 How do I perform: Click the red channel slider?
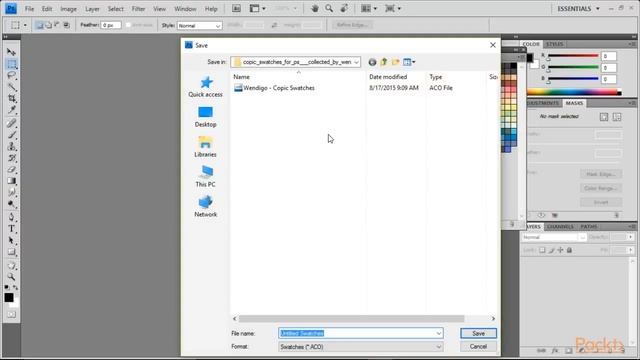tap(573, 56)
